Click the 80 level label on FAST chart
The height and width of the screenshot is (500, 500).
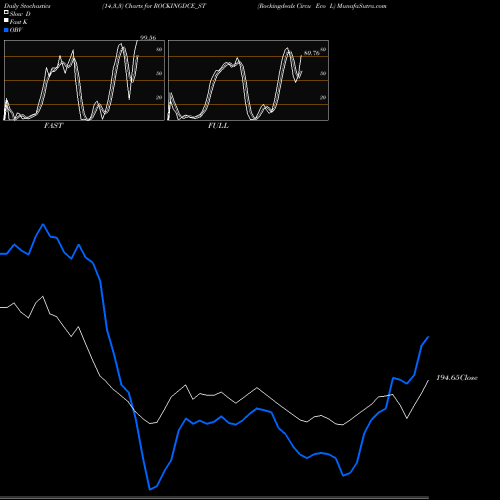(159, 49)
